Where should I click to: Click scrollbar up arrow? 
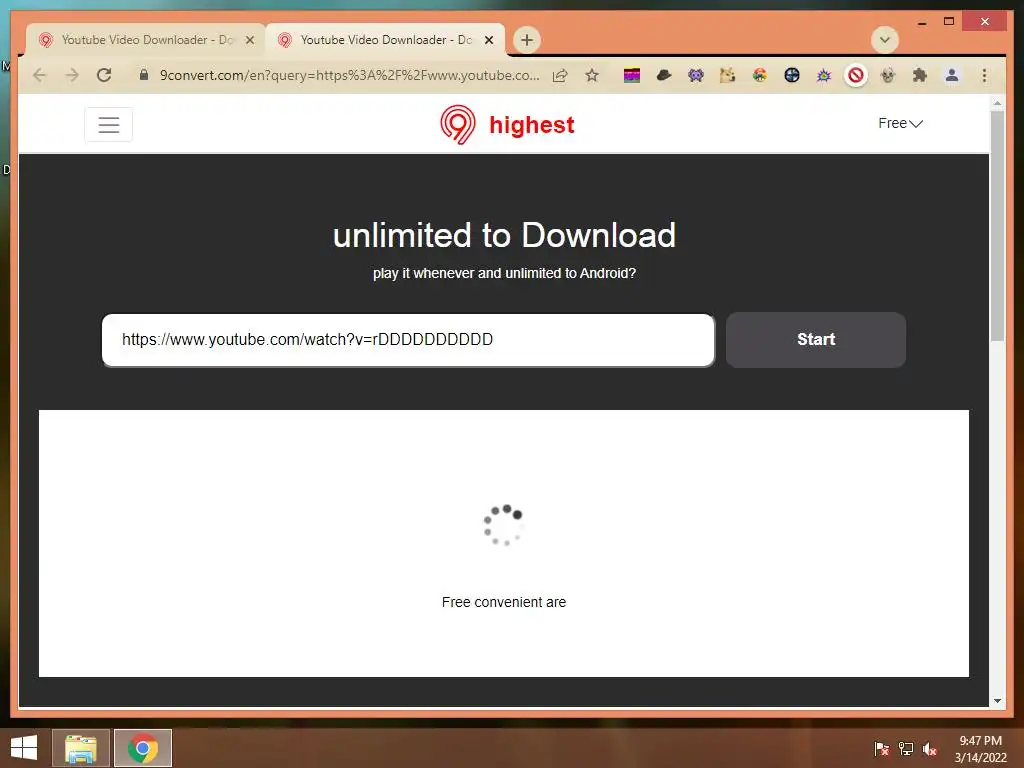click(997, 103)
